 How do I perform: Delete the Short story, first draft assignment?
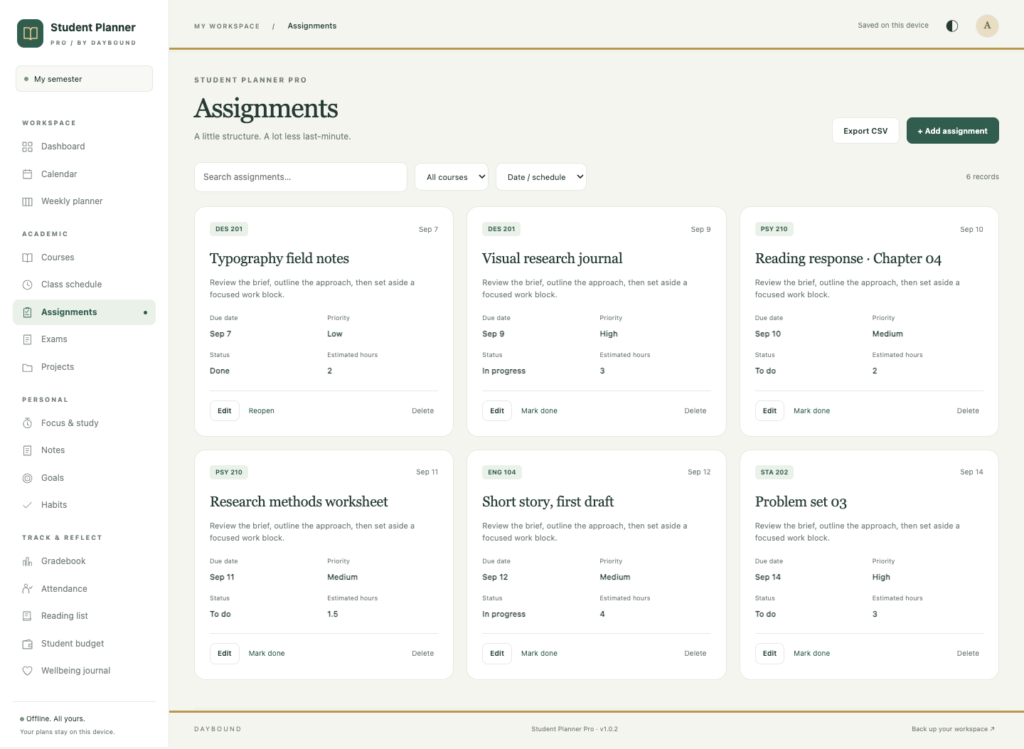tap(695, 653)
